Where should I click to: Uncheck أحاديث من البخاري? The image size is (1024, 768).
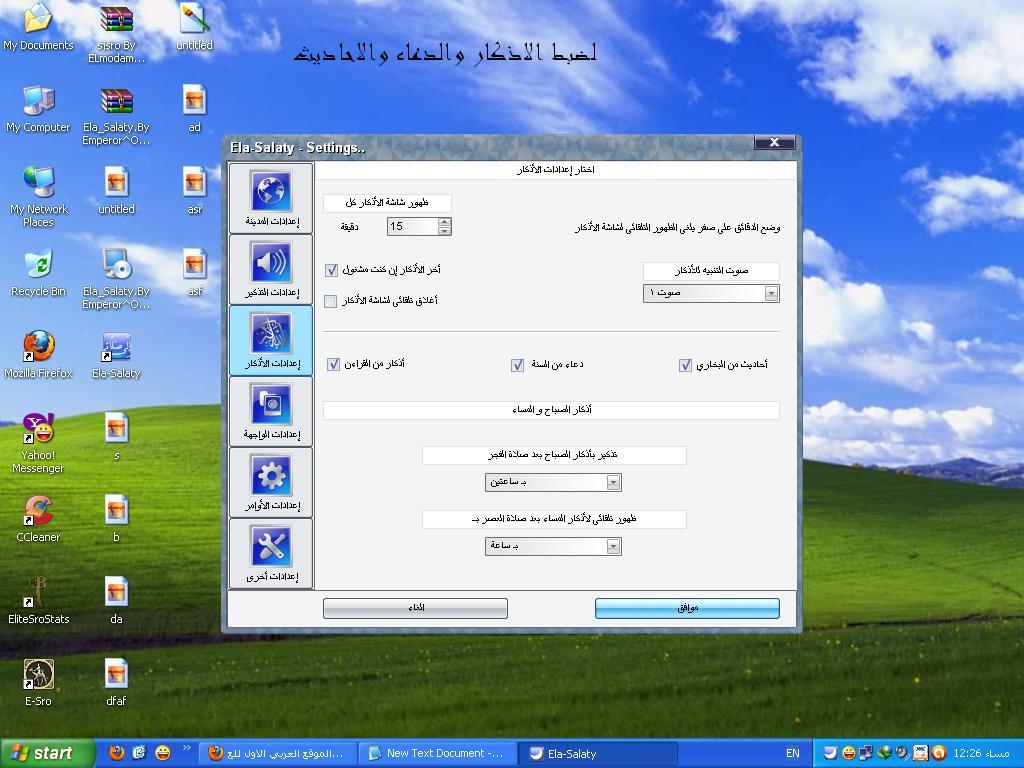point(685,365)
